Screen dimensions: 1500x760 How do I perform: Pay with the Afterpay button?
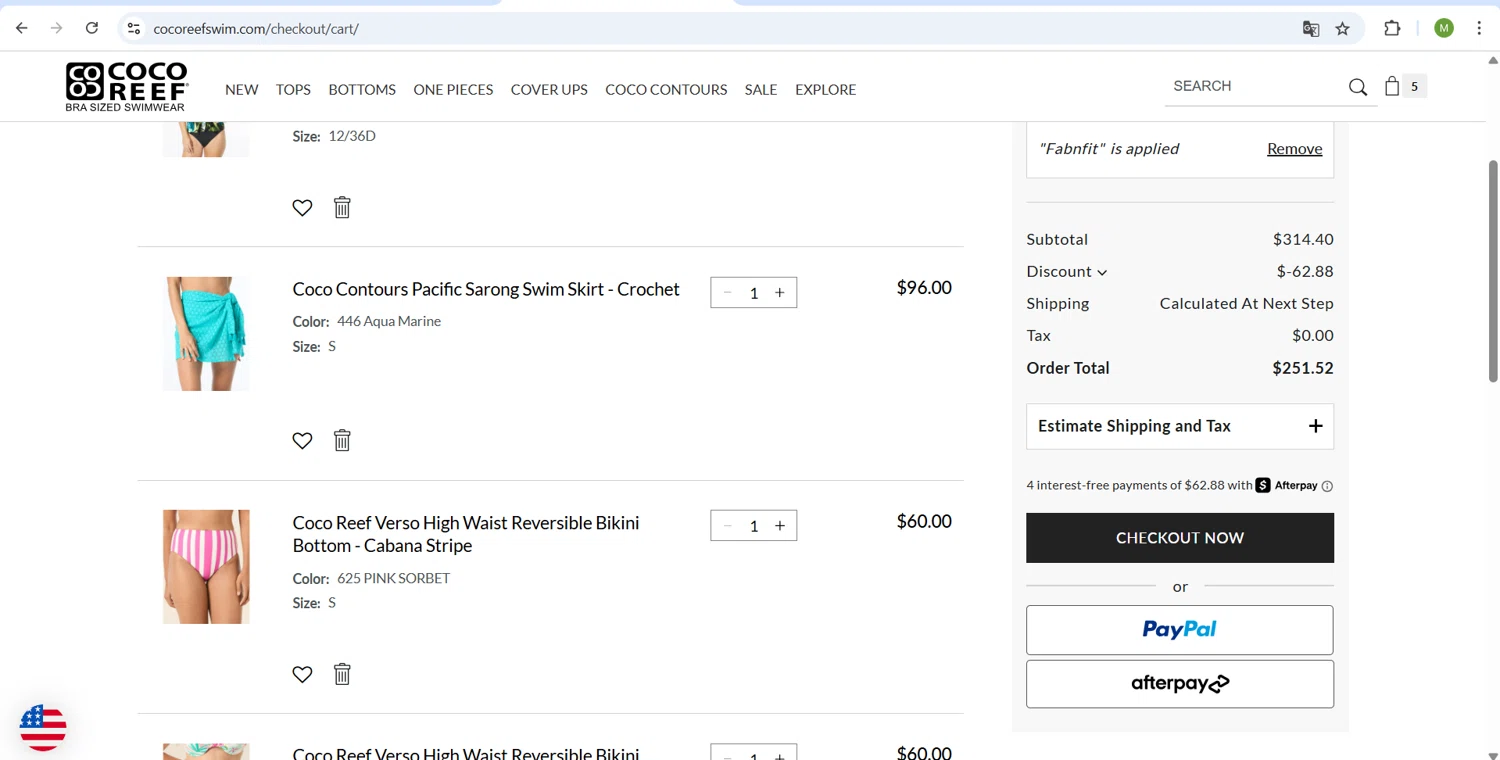(1180, 684)
